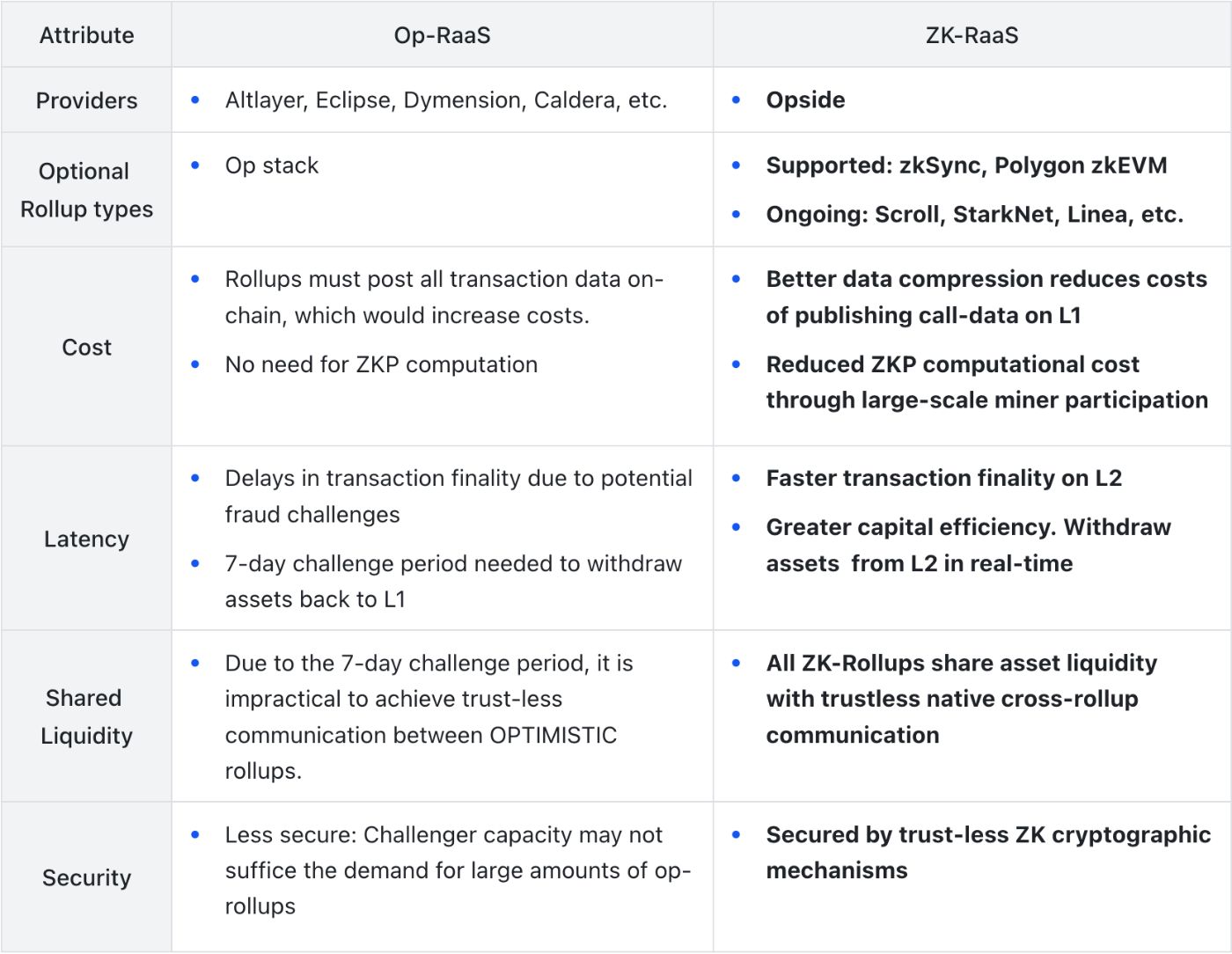This screenshot has width=1232, height=954.
Task: Click the Attribute column header
Action: tap(86, 35)
